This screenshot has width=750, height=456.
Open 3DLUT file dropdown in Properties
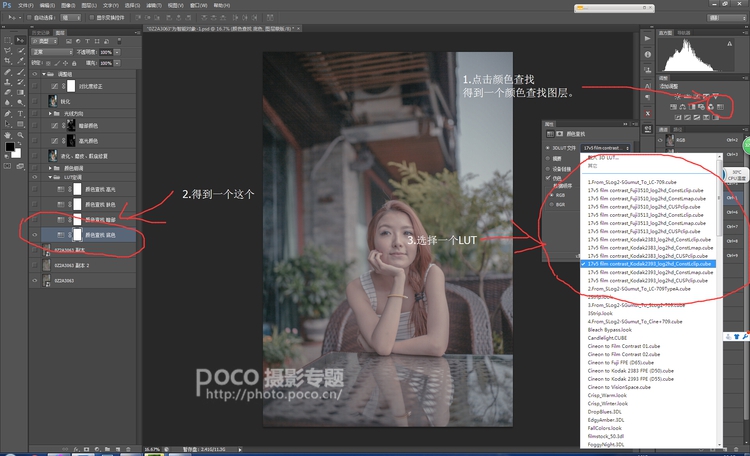point(606,148)
